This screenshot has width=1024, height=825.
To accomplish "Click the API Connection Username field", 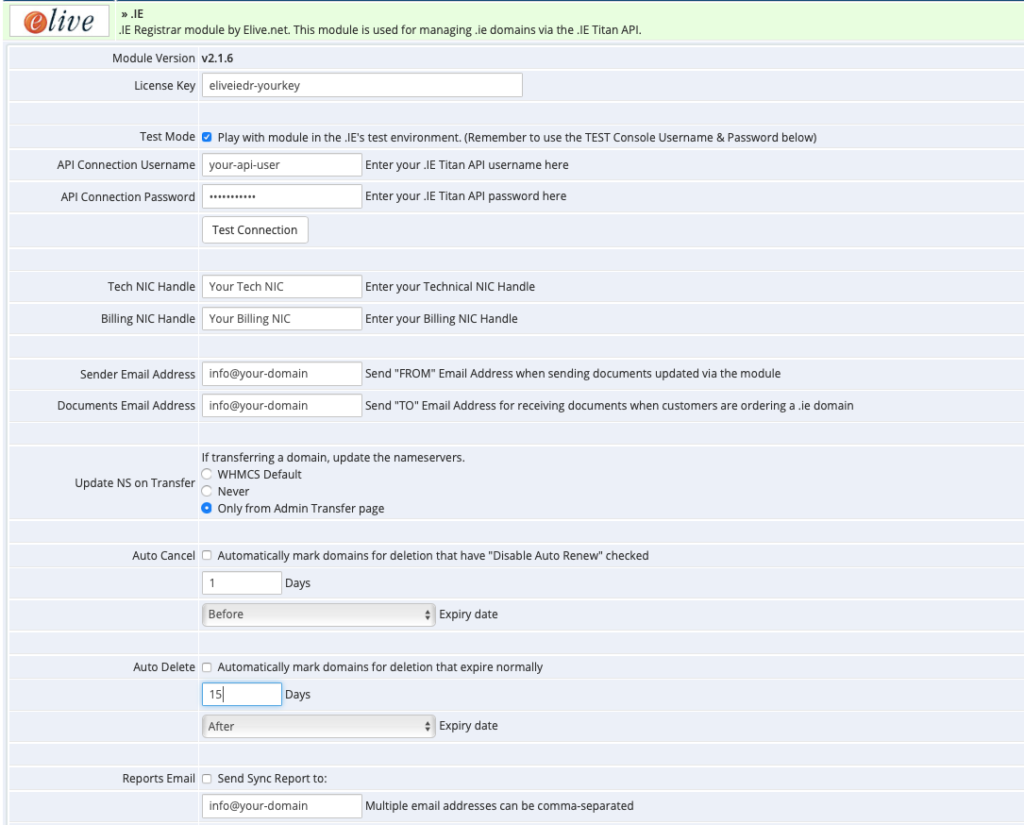I will (x=281, y=165).
